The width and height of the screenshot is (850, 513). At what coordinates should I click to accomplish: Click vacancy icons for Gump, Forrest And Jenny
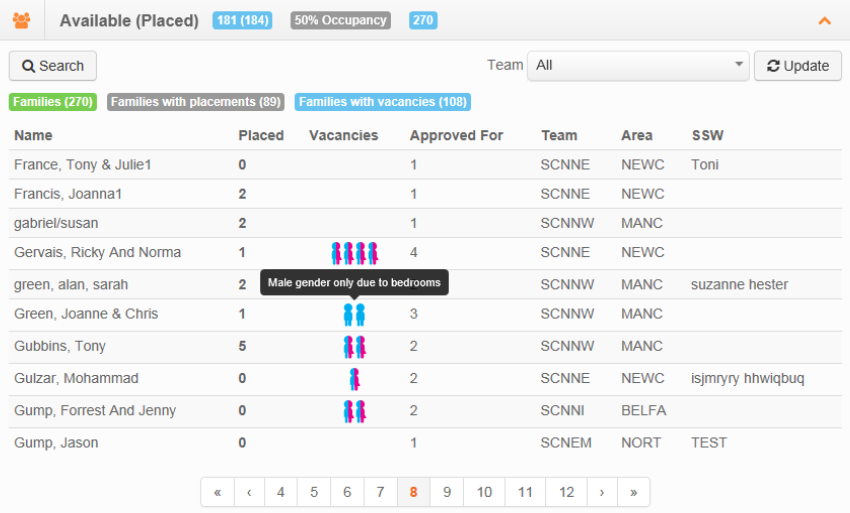[355, 412]
